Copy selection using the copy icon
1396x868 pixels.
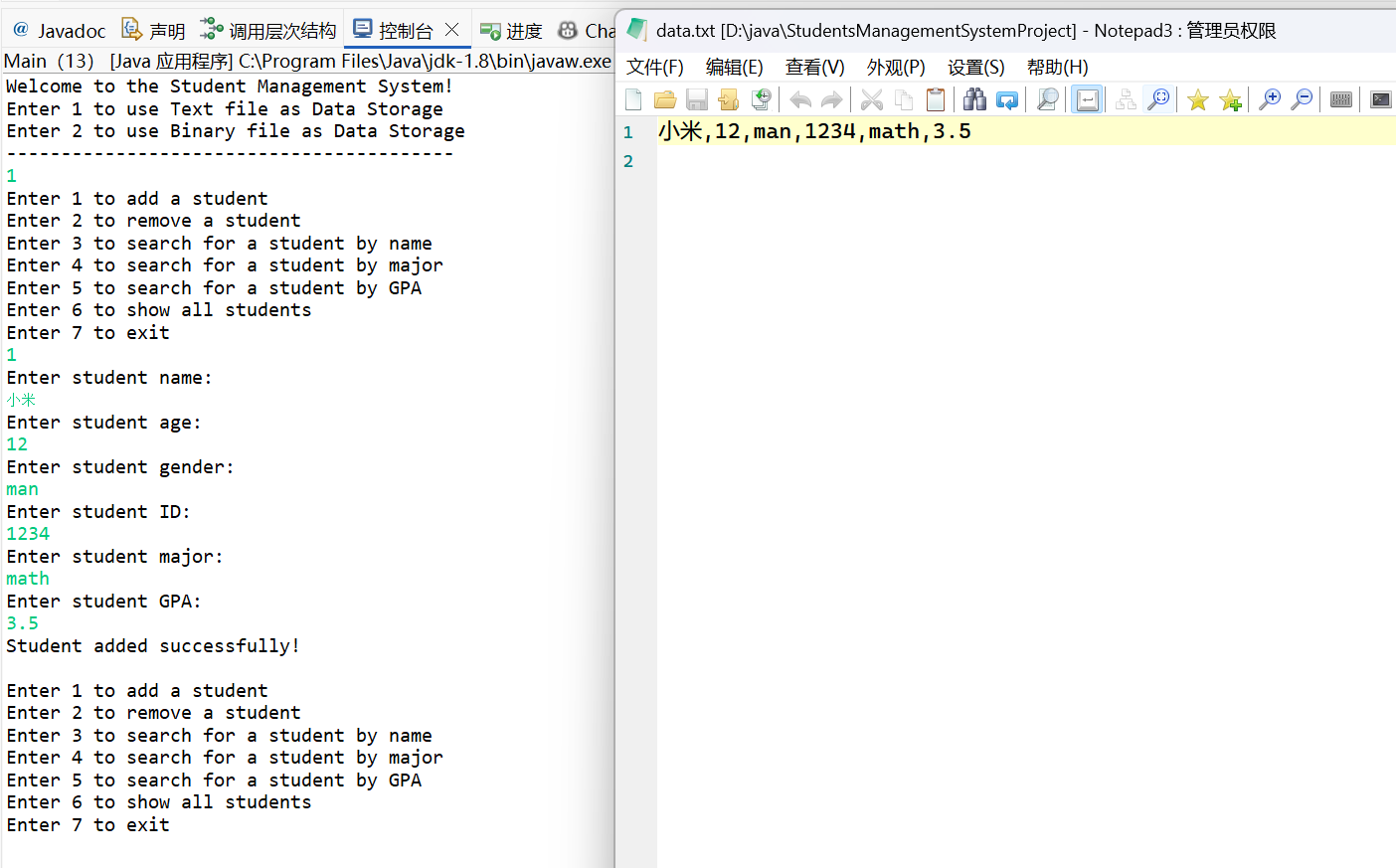(x=904, y=99)
